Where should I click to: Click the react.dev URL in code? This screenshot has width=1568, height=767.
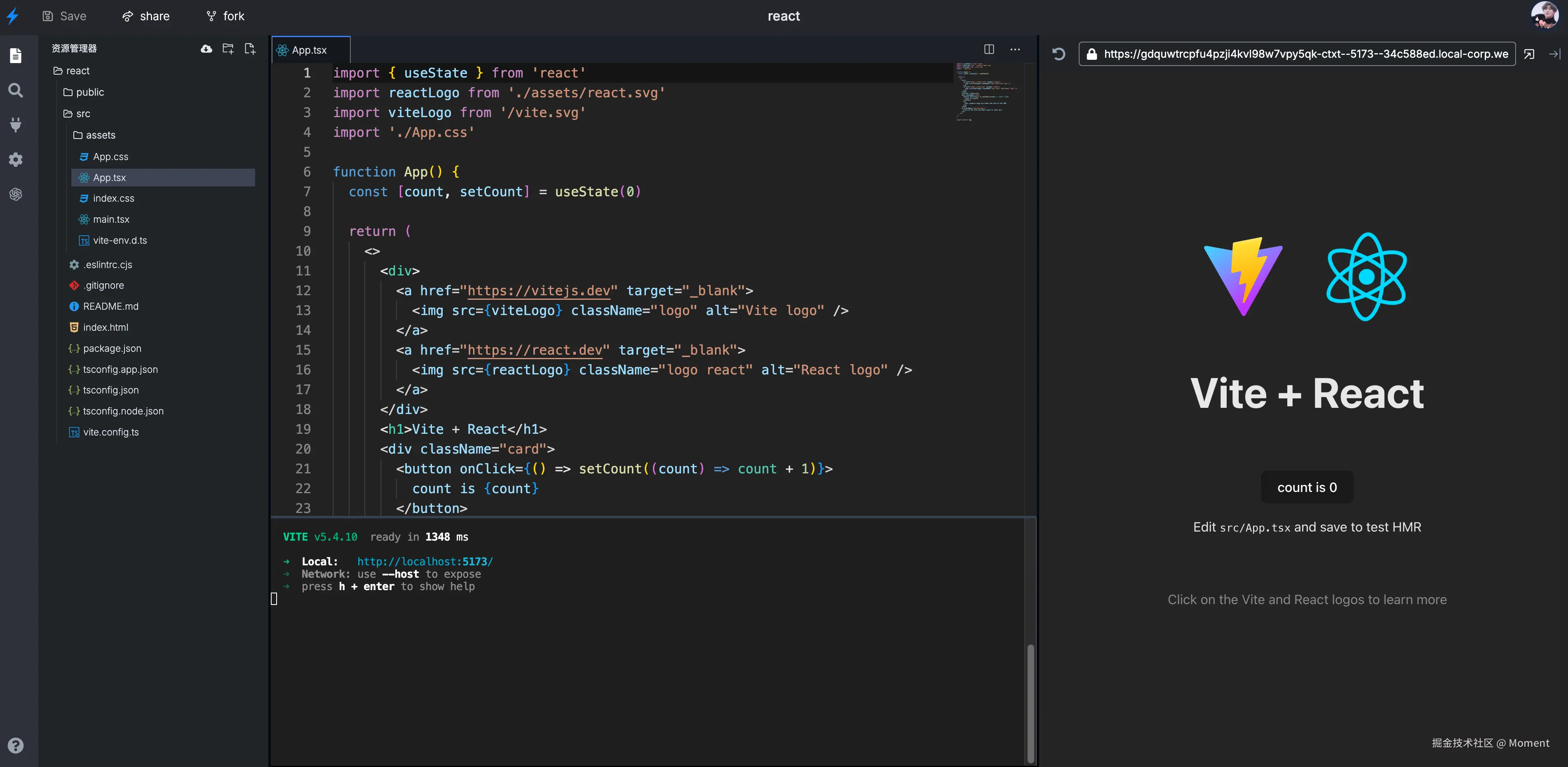[x=535, y=350]
